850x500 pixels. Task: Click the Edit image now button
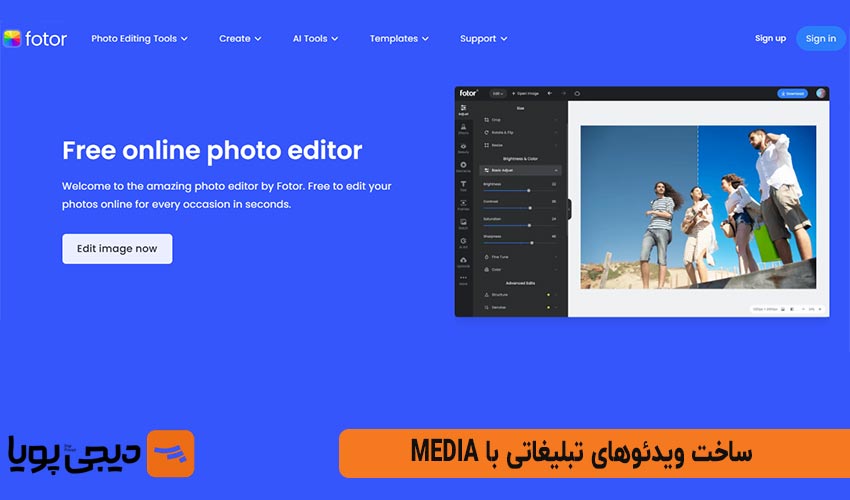117,249
